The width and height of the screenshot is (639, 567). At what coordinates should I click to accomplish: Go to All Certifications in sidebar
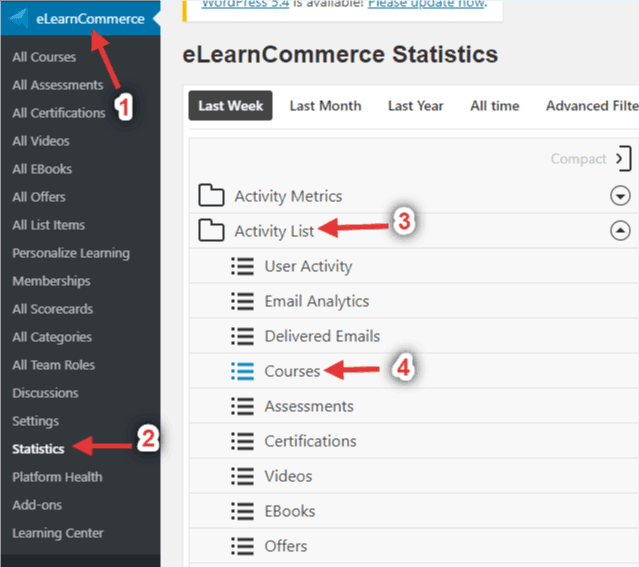click(x=59, y=113)
